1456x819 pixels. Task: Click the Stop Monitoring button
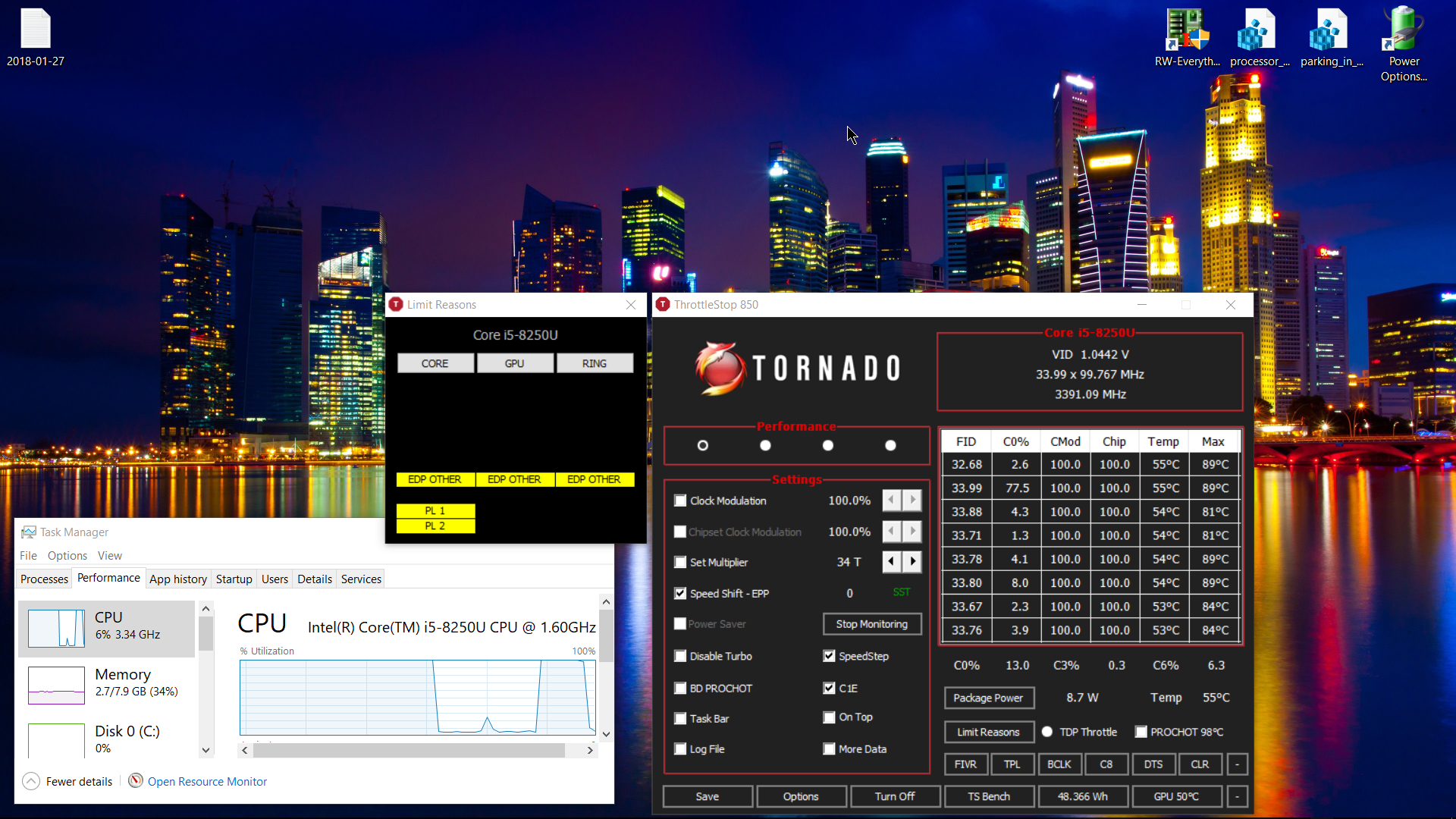tap(871, 624)
